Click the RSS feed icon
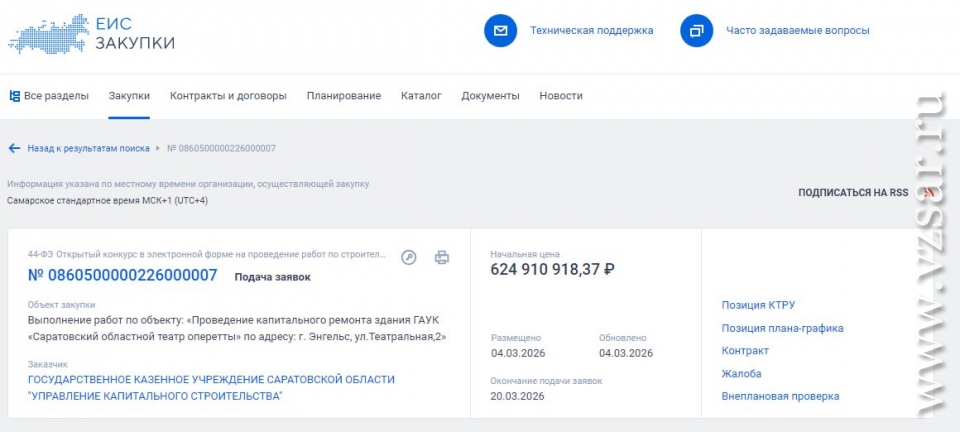This screenshot has width=960, height=432. point(929,192)
